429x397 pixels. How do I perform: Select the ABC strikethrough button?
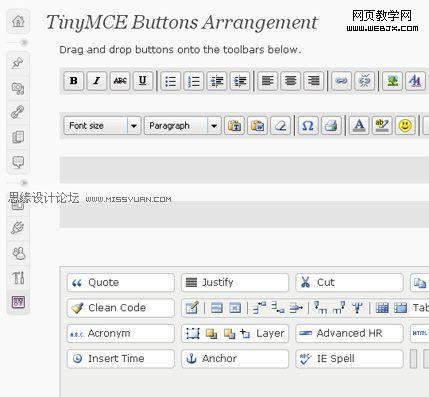(x=120, y=81)
